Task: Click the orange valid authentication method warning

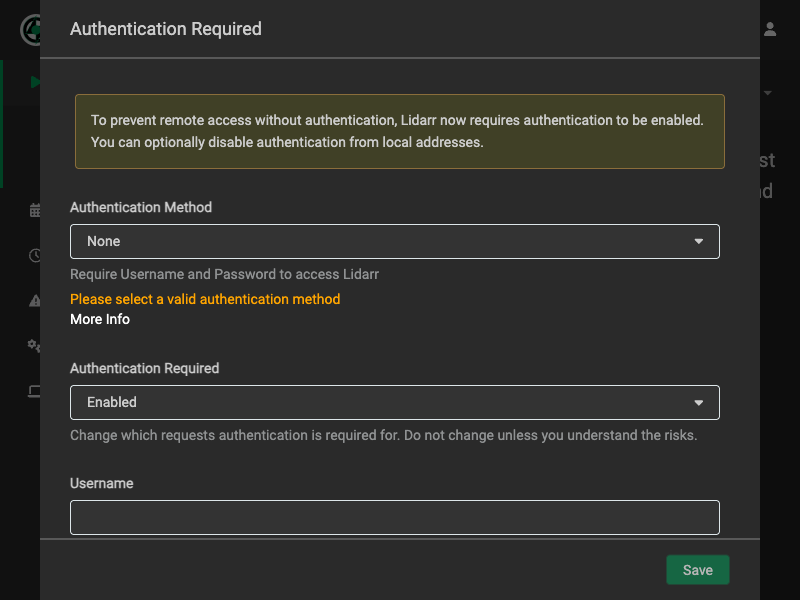Action: 205,299
